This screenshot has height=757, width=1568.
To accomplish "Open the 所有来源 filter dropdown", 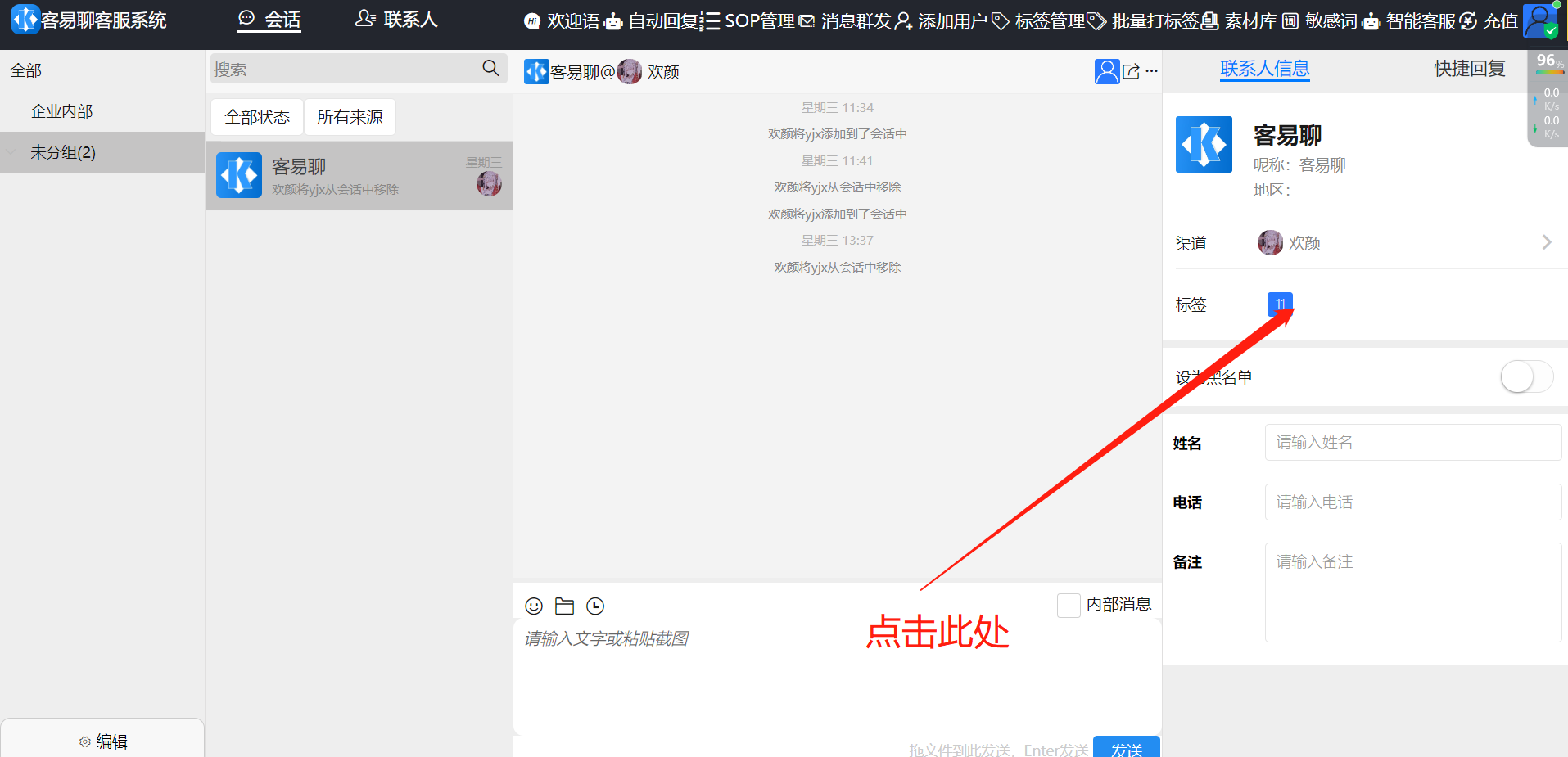I will 350,117.
